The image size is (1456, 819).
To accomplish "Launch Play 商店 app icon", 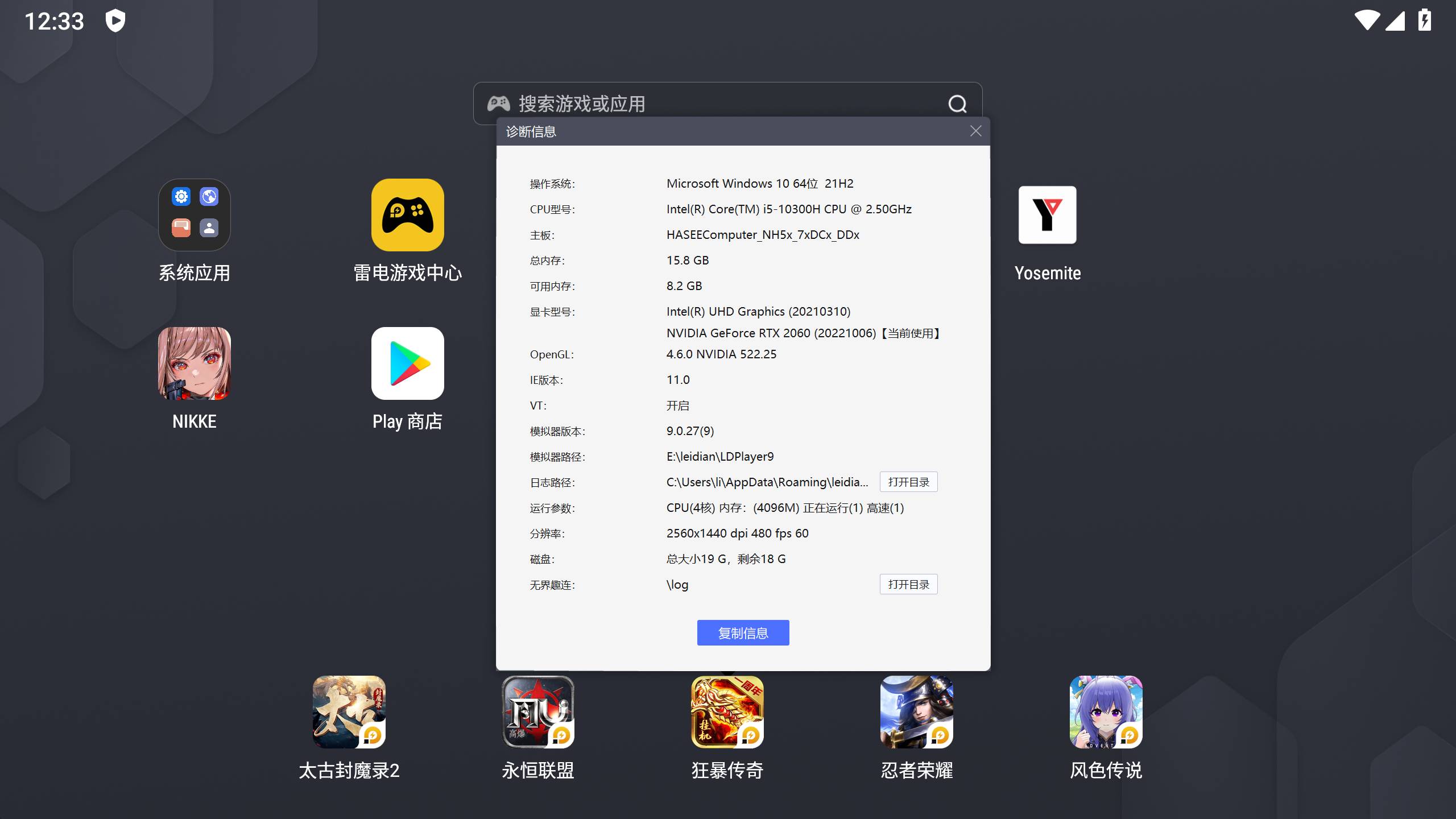I will coord(407,363).
